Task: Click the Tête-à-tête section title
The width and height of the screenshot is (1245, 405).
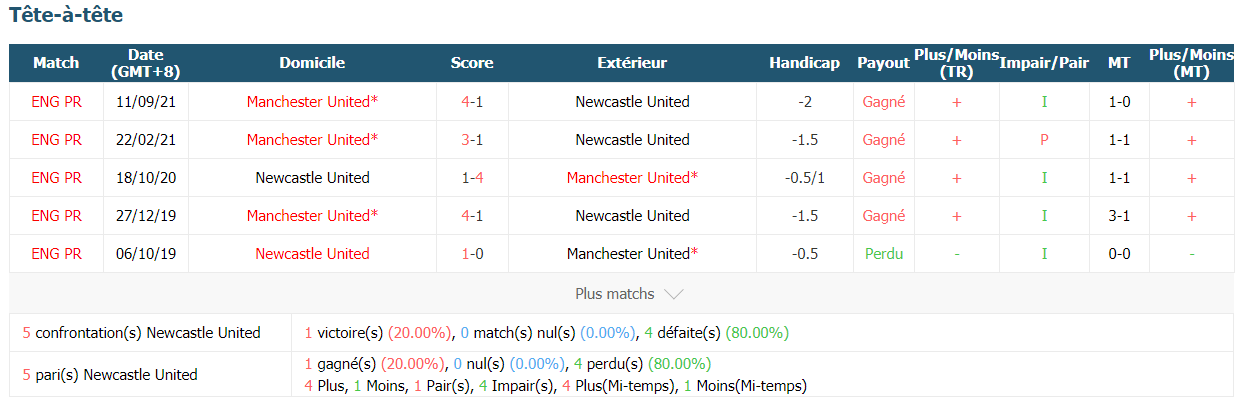Action: click(x=66, y=16)
